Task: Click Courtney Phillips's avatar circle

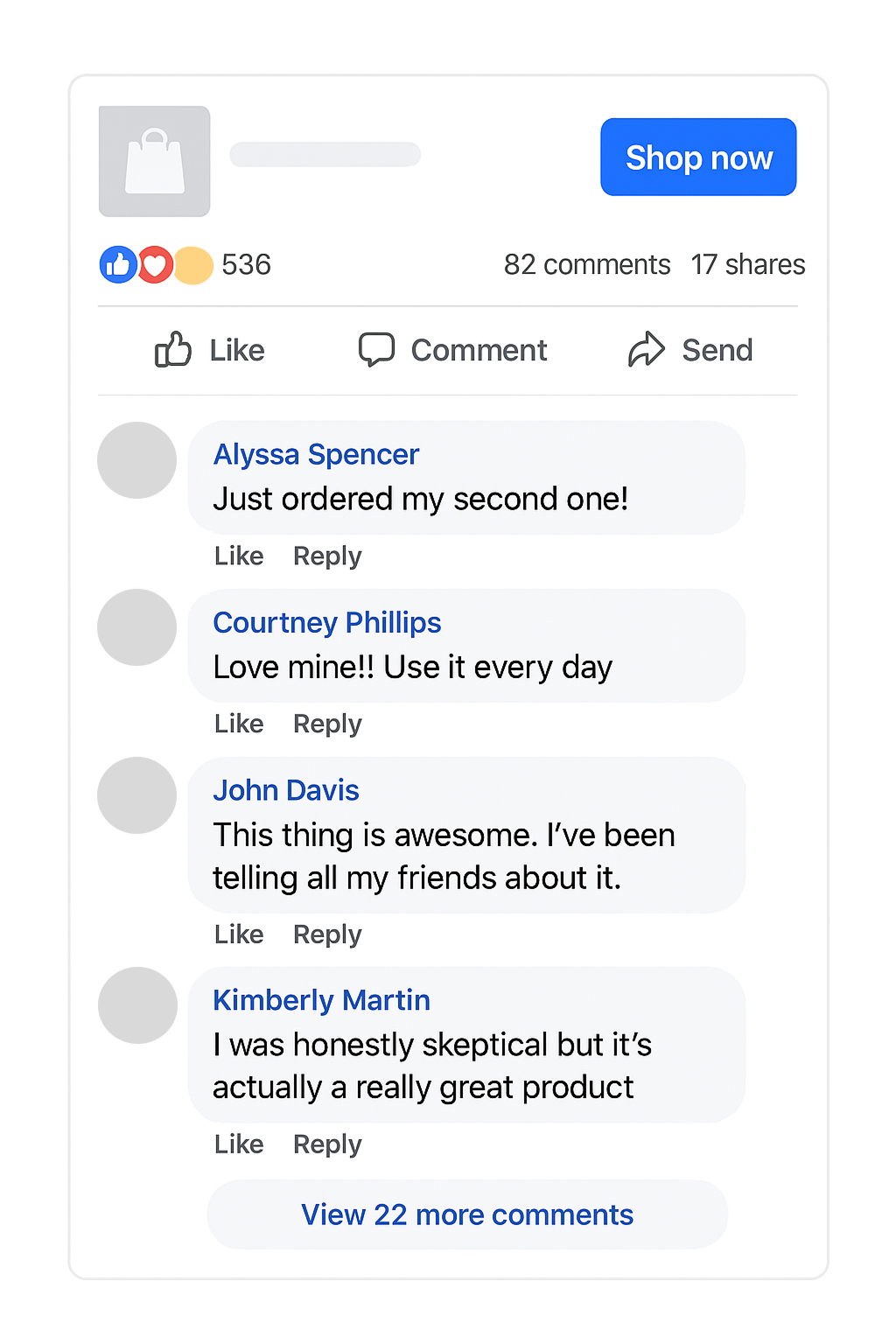Action: pos(136,627)
